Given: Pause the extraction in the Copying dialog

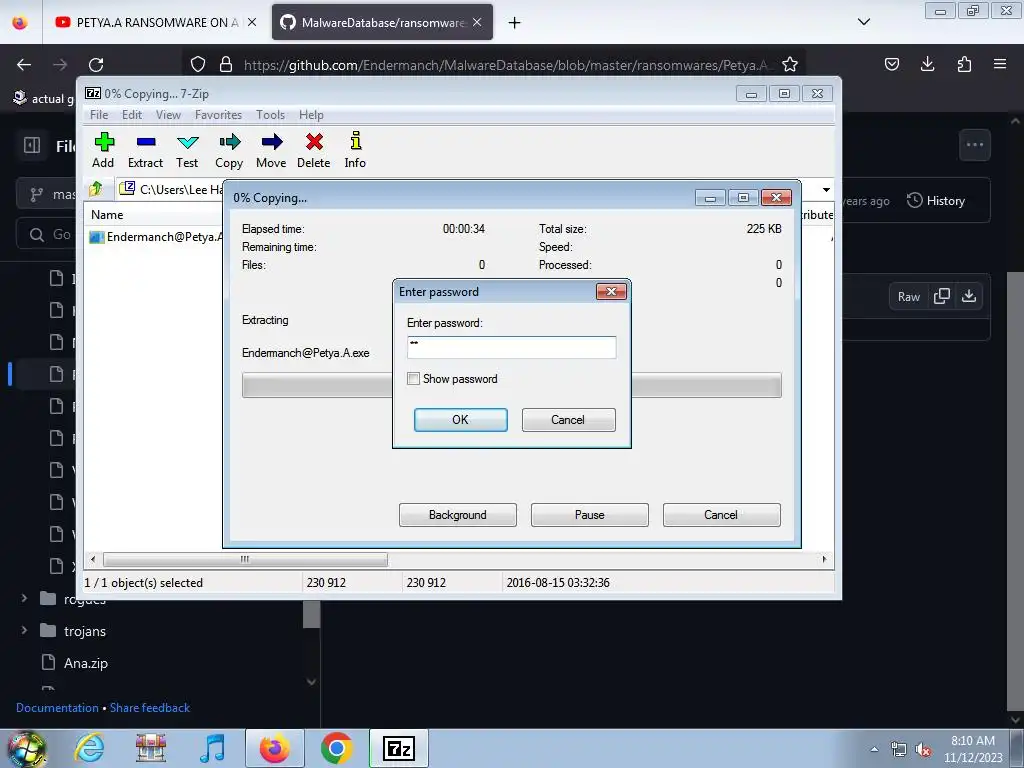Looking at the screenshot, I should [590, 515].
